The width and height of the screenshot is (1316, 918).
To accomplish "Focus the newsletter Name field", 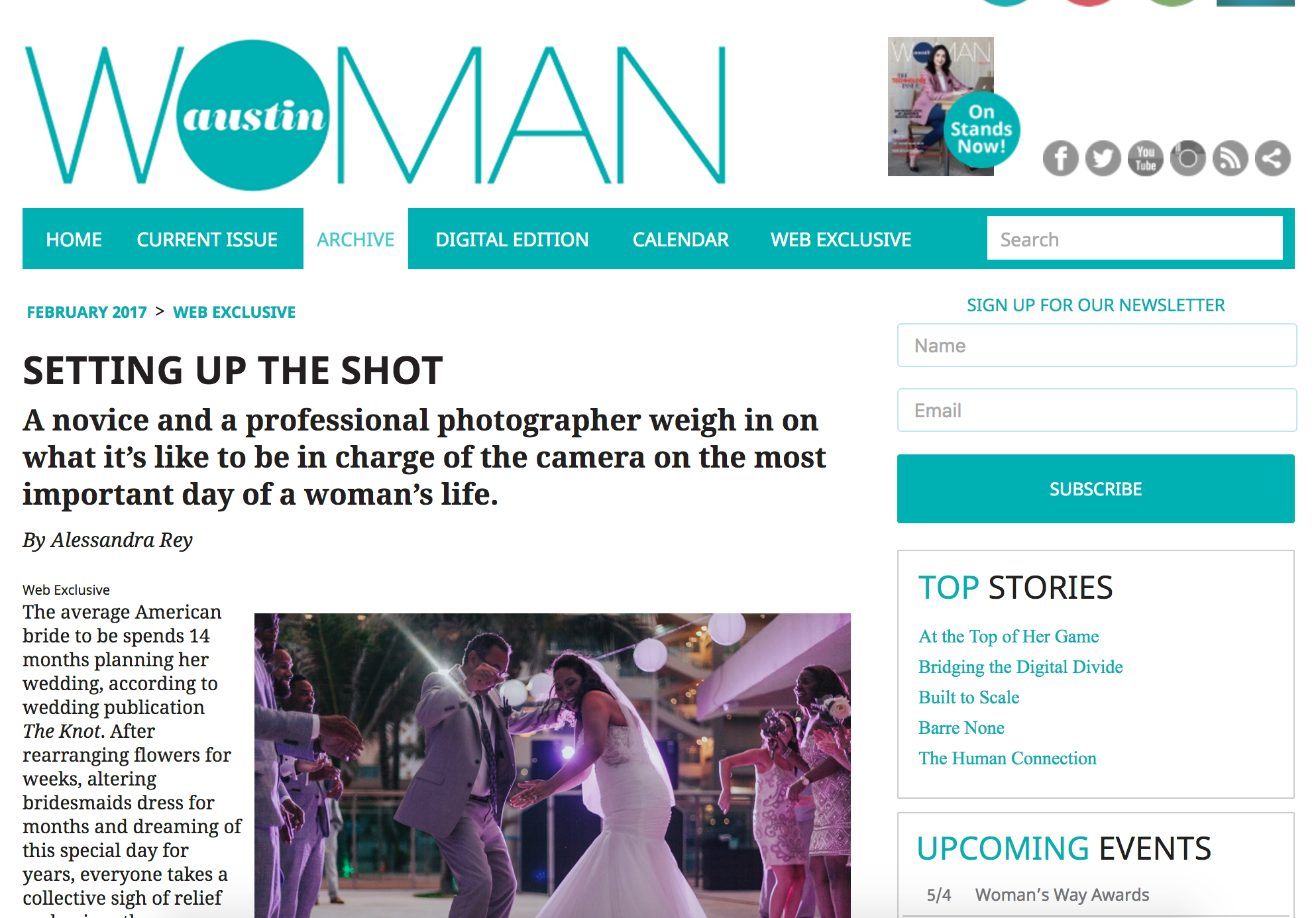I will [1097, 345].
